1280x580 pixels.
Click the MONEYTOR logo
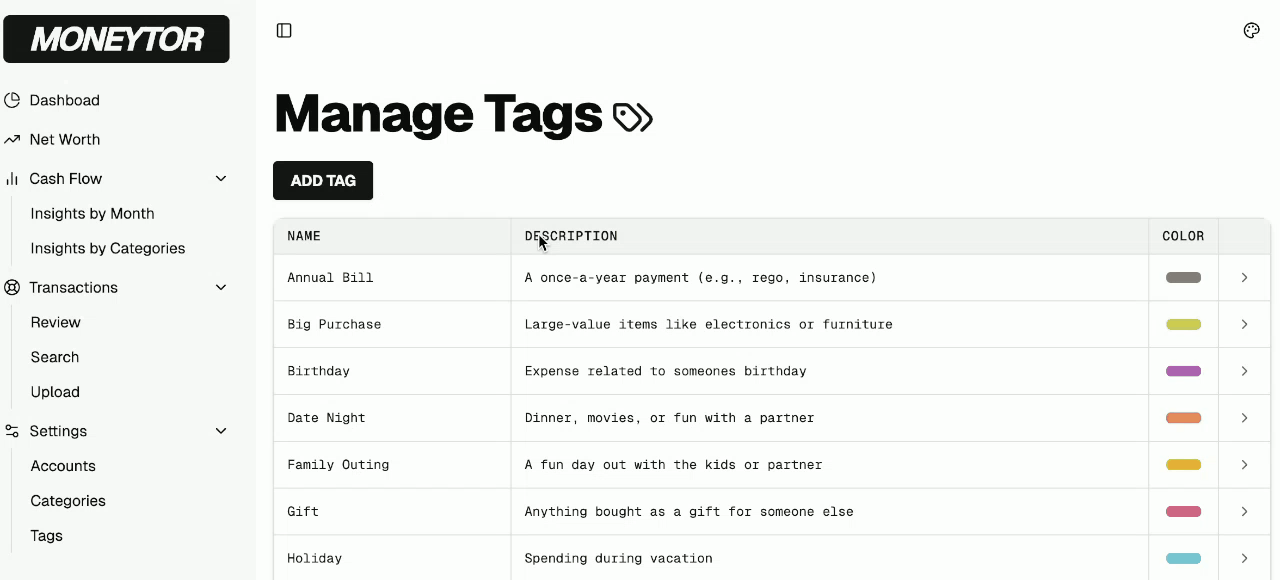click(x=116, y=38)
